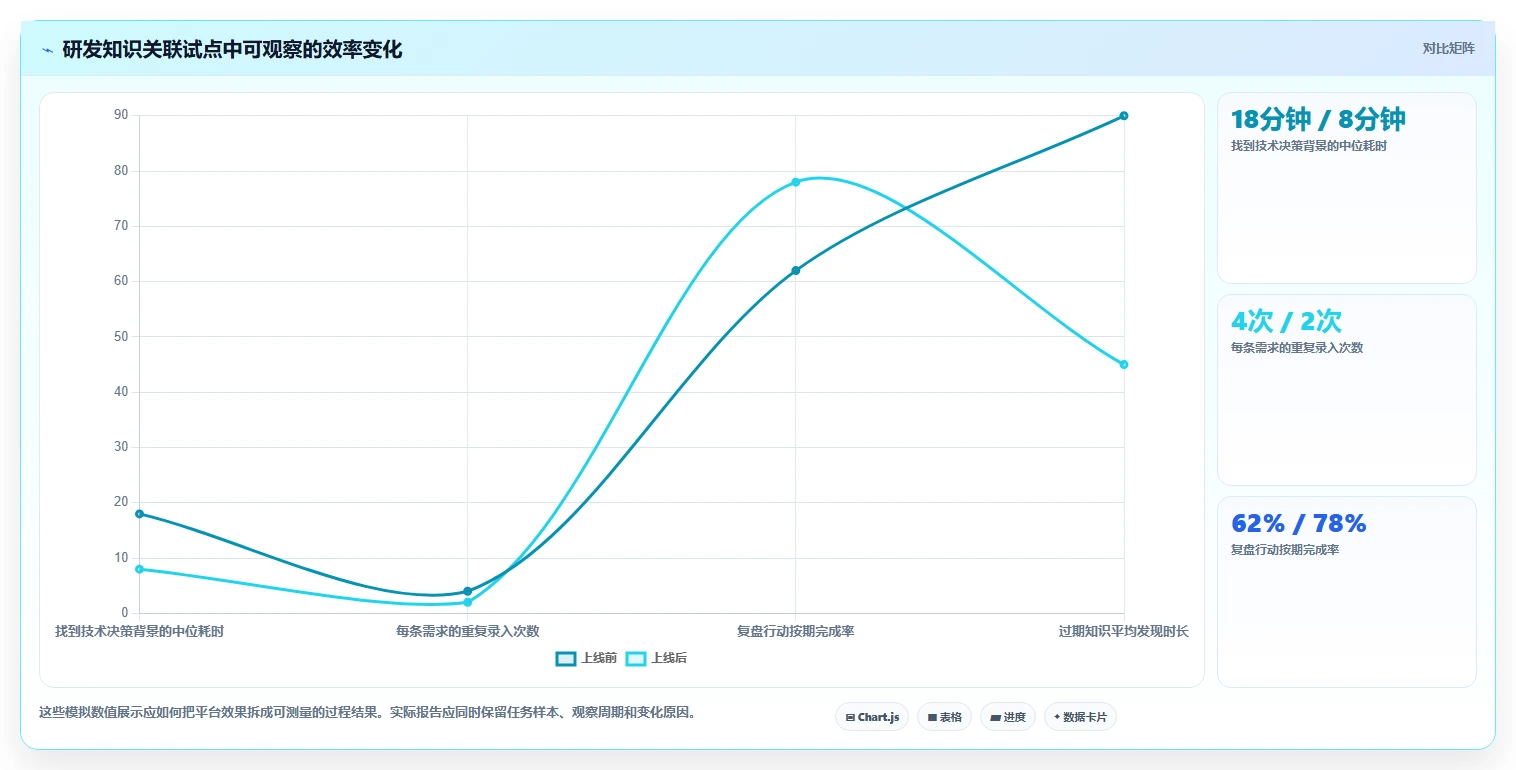Click the axis label 过期知识平均发现时长
The width and height of the screenshot is (1516, 770).
(1124, 631)
